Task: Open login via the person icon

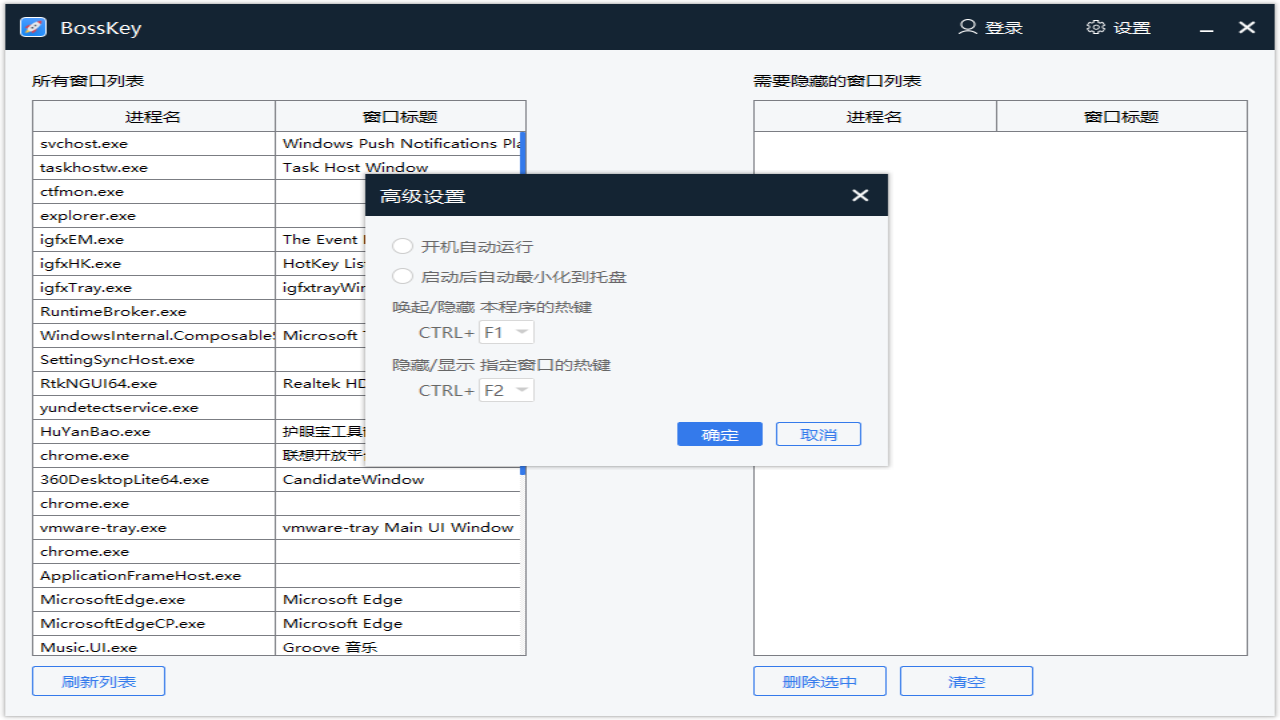Action: [966, 28]
